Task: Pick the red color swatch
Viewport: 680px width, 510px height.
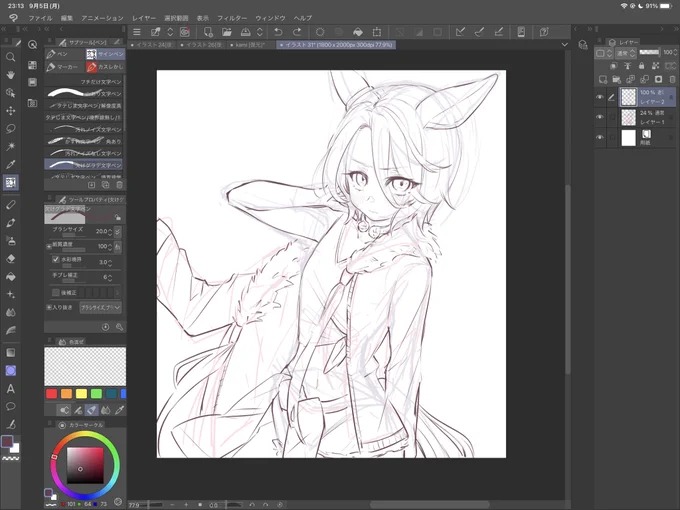Action: tap(51, 393)
